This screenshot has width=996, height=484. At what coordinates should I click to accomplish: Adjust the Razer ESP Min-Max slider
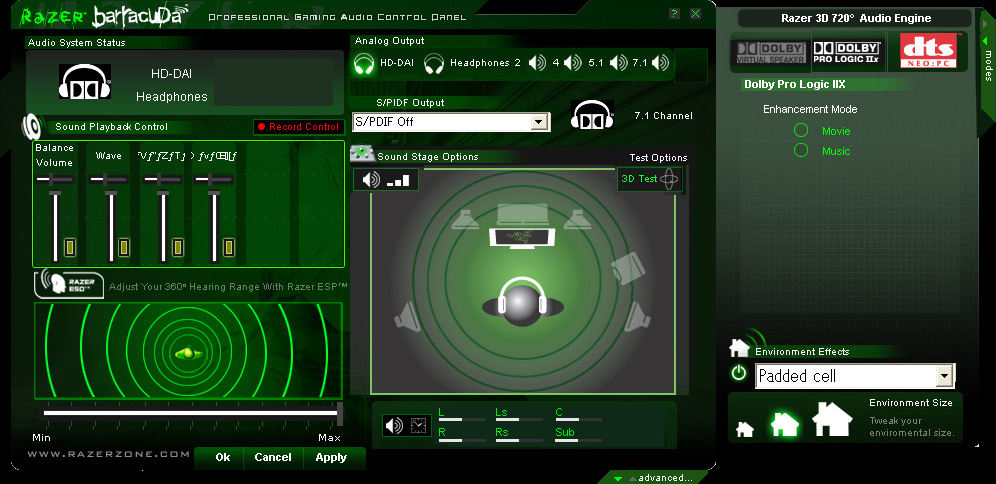click(192, 413)
